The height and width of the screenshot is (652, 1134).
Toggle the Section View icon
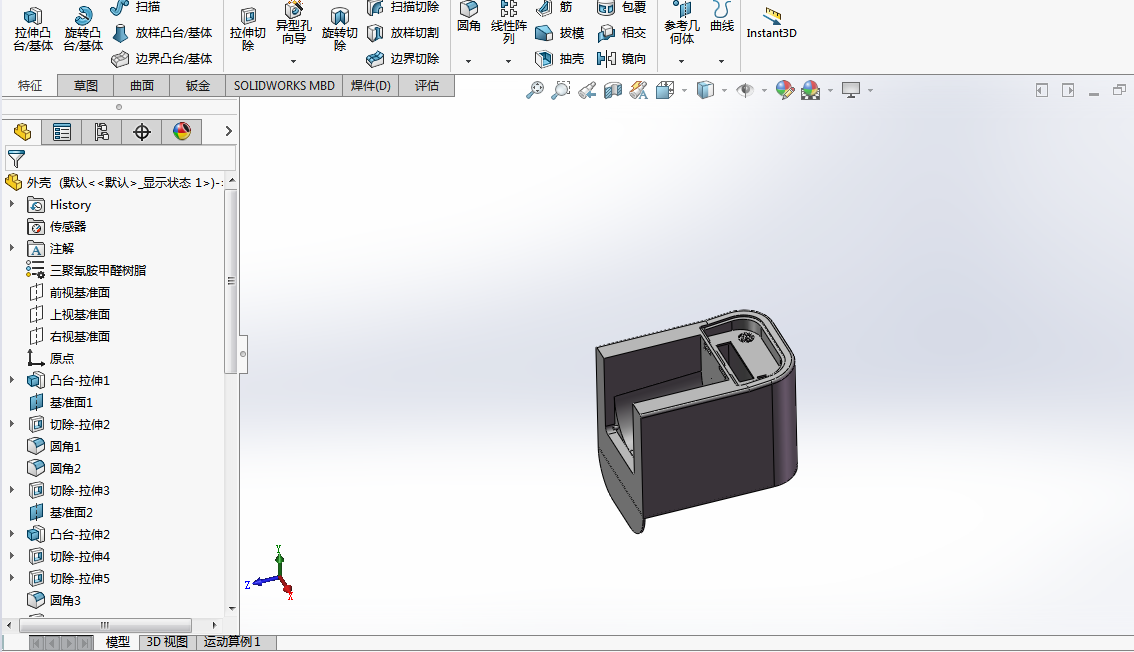click(613, 90)
